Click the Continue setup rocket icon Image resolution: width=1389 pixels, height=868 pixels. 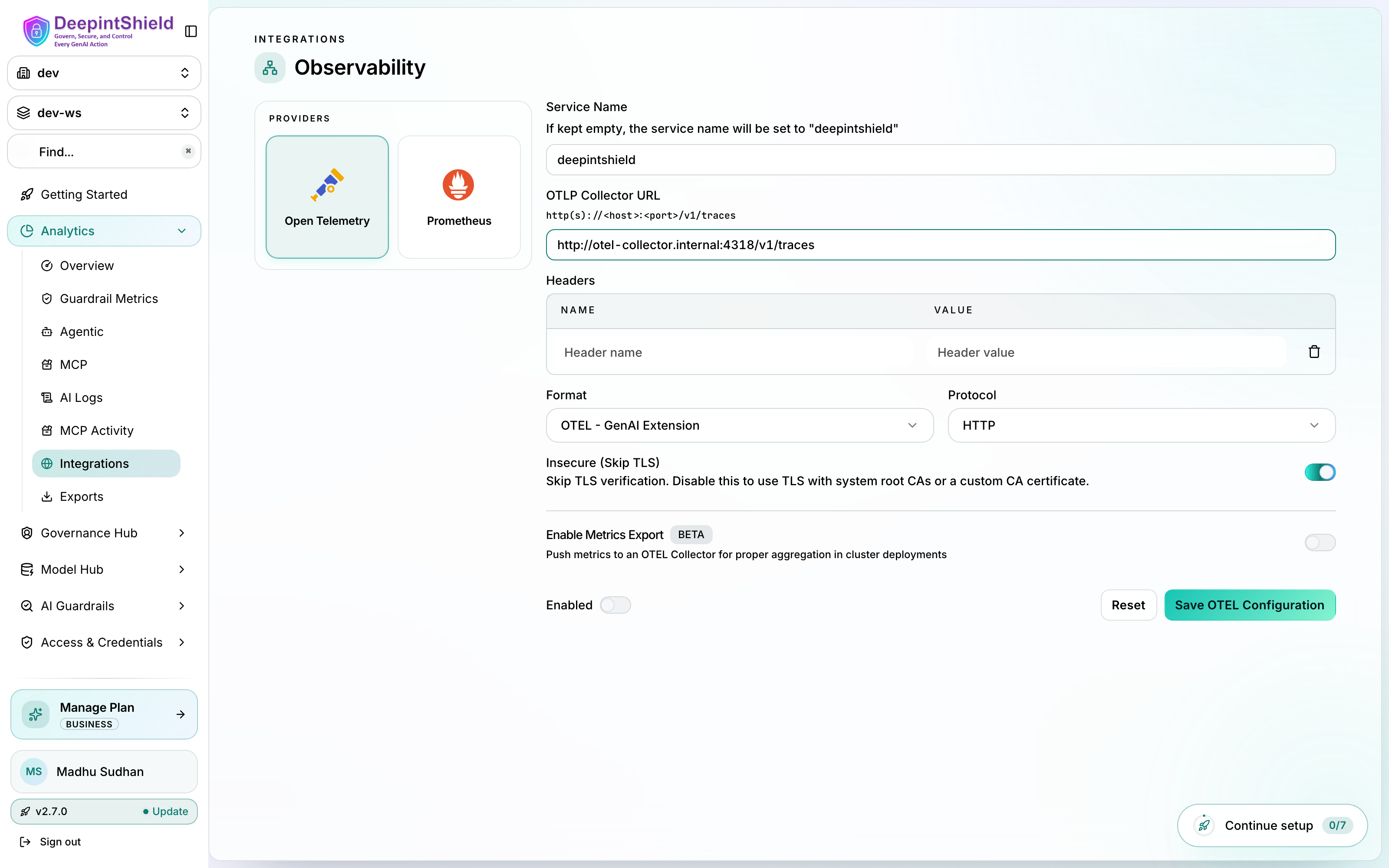pyautogui.click(x=1204, y=825)
